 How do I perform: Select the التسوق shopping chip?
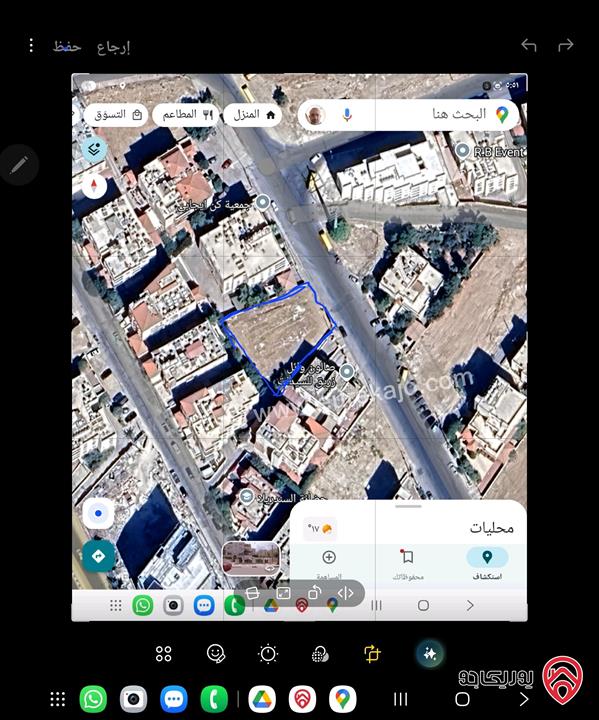(116, 115)
